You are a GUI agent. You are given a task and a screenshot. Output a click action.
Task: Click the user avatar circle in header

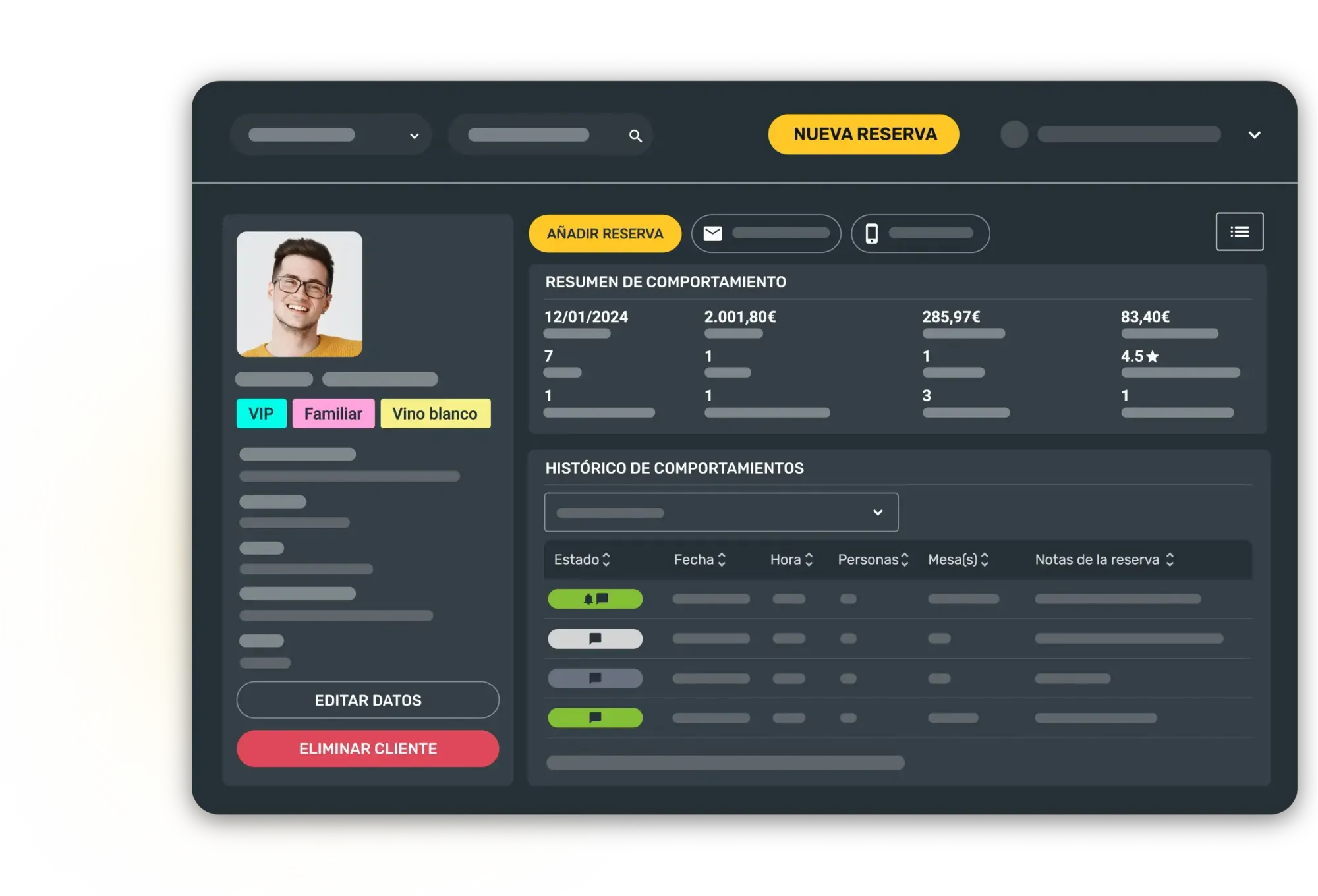tap(1014, 134)
